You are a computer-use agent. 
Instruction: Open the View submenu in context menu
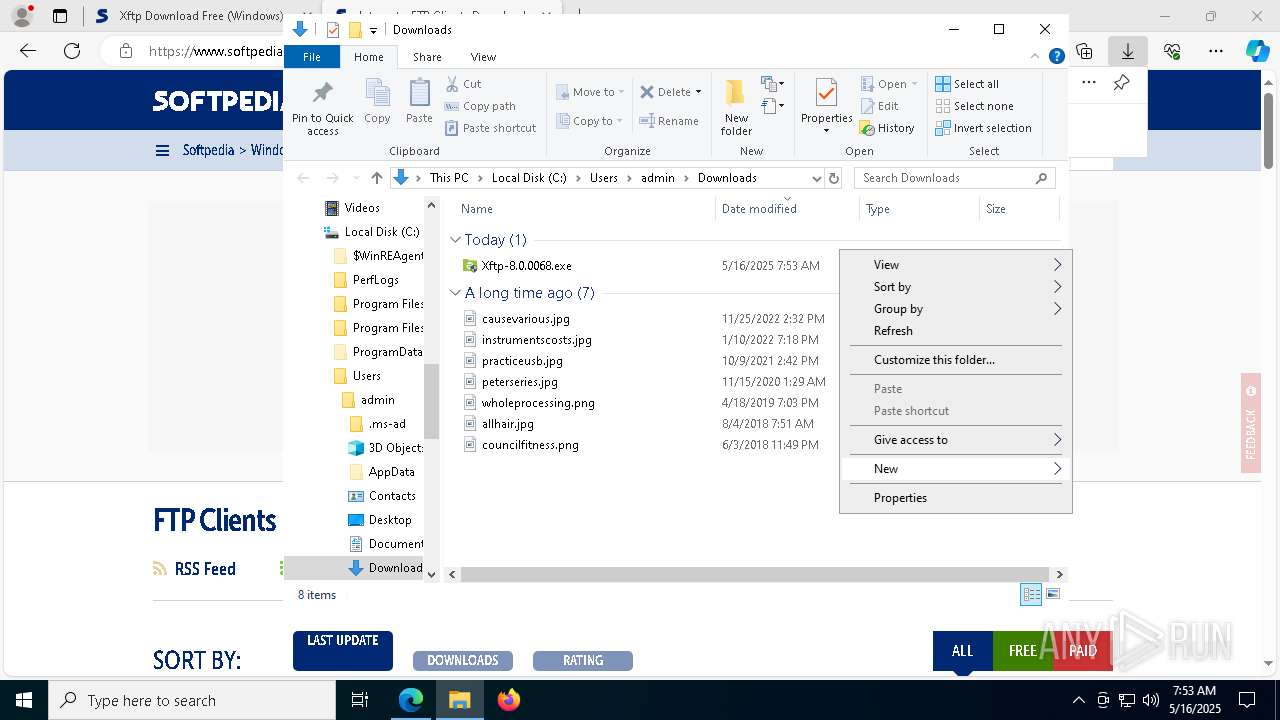[955, 265]
